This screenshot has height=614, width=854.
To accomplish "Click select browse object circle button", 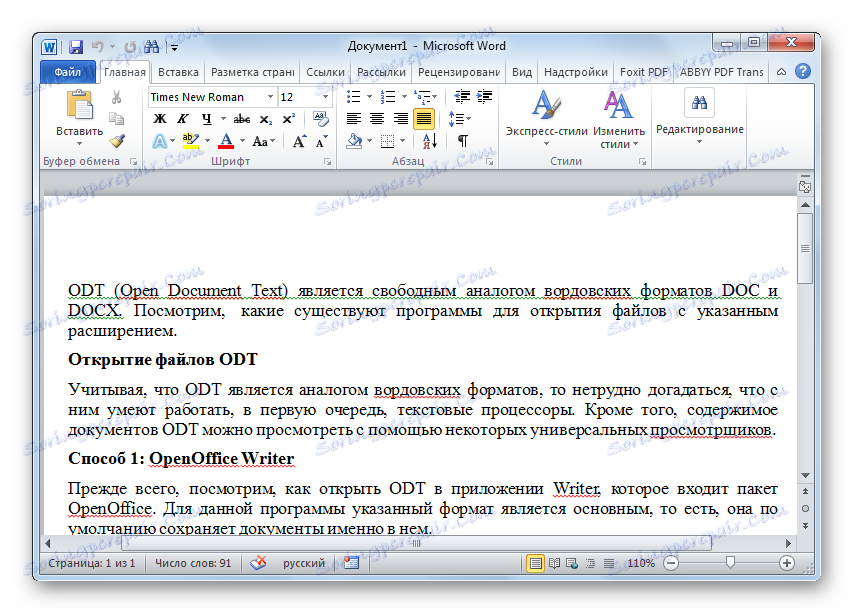I will point(805,508).
